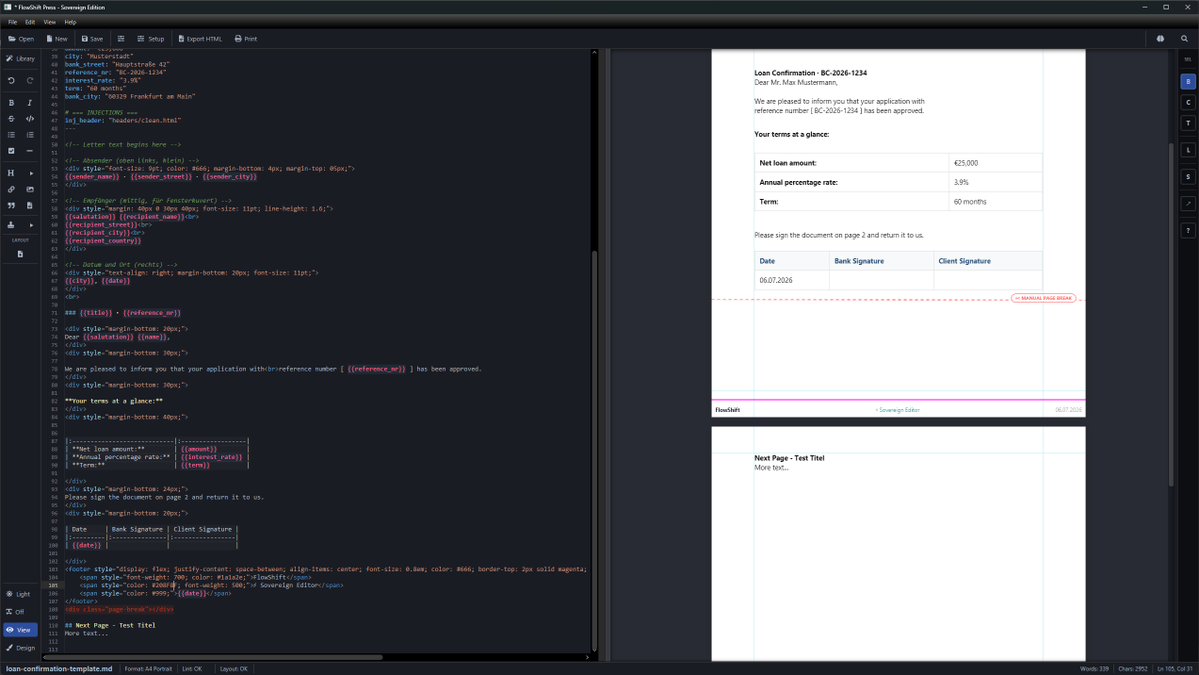1199x675 pixels.
Task: Export the document as HTML
Action: (200, 39)
